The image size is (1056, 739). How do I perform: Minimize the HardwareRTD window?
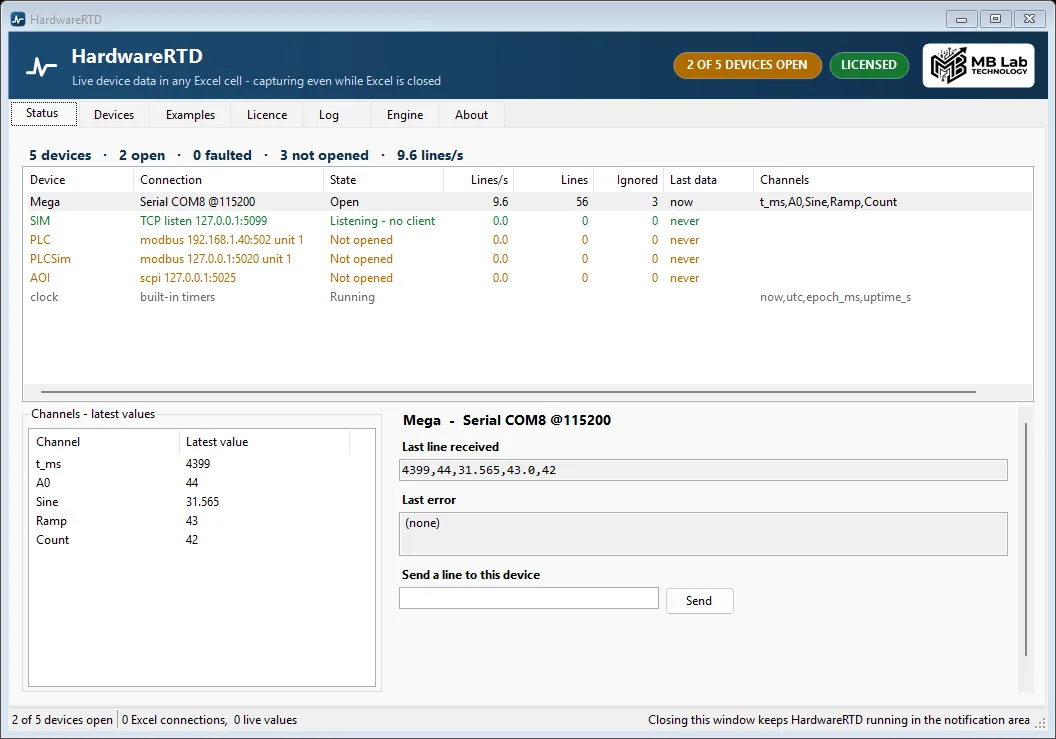coord(961,19)
